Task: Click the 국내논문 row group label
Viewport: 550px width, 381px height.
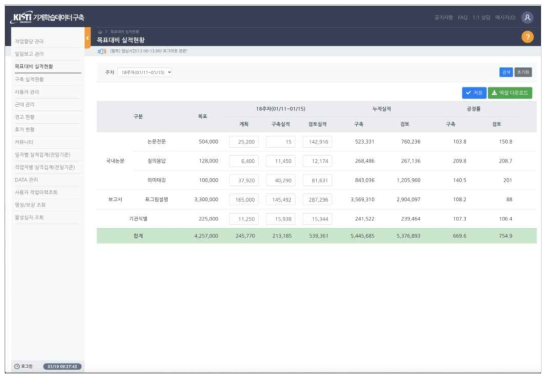Action: point(115,161)
